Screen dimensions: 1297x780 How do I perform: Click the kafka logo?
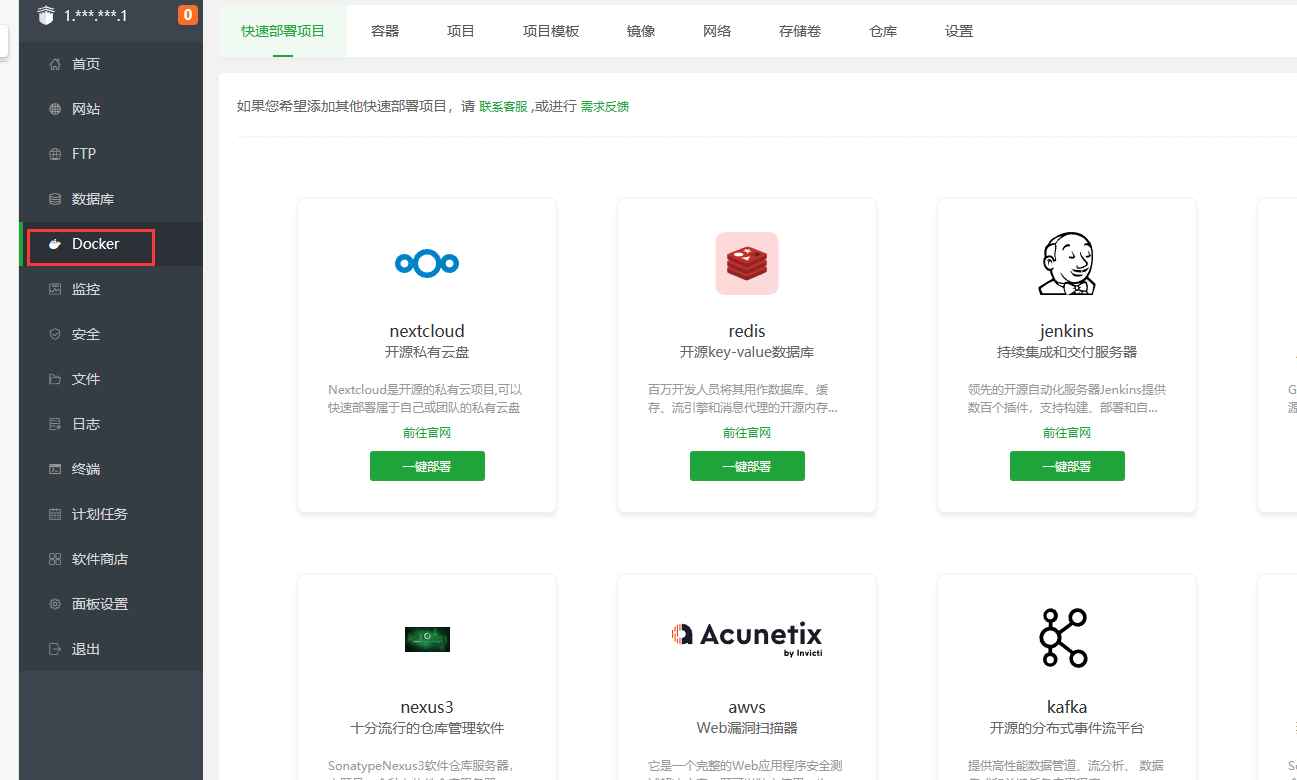[x=1063, y=638]
